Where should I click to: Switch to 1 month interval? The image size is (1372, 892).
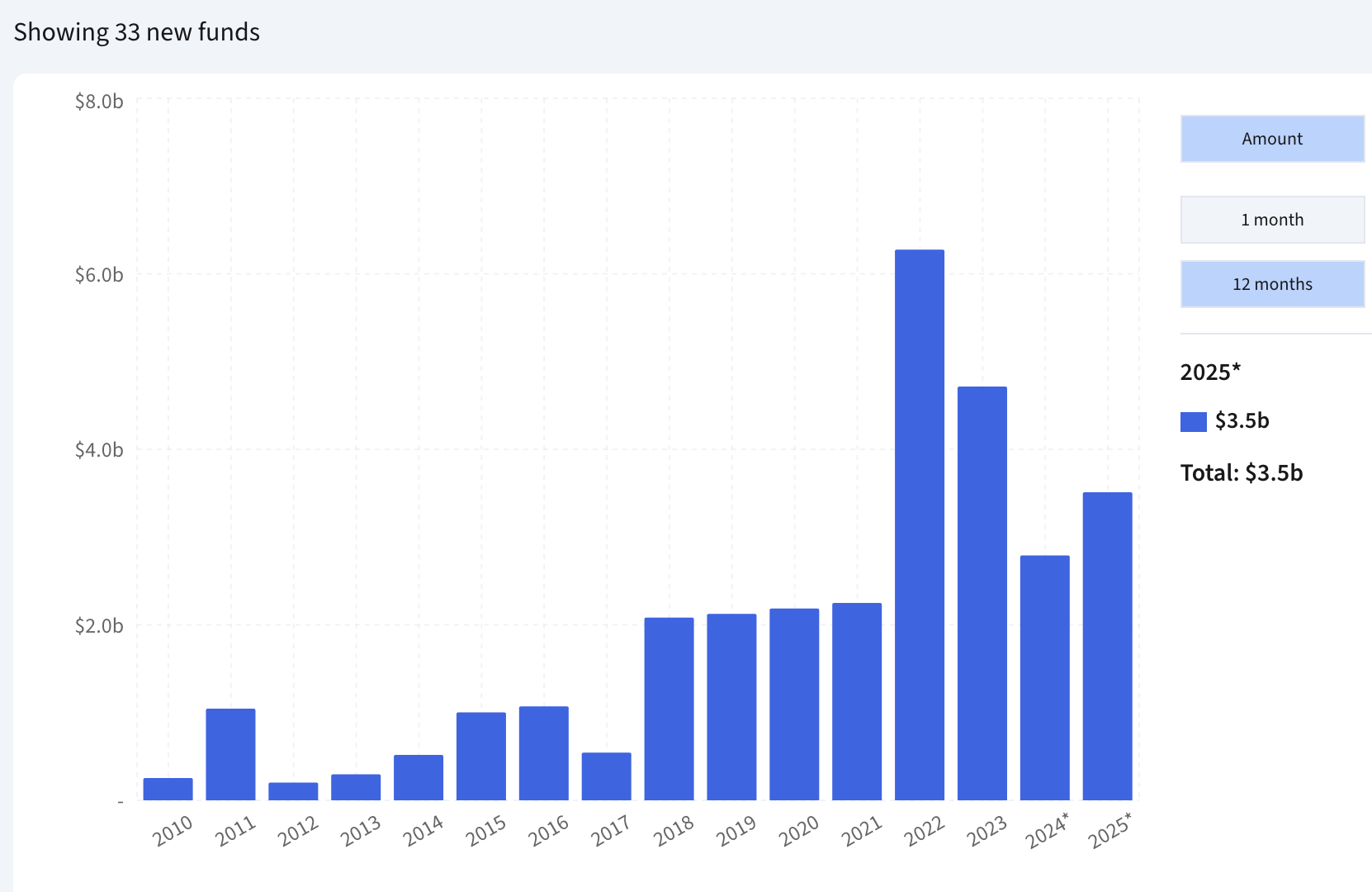tap(1272, 220)
